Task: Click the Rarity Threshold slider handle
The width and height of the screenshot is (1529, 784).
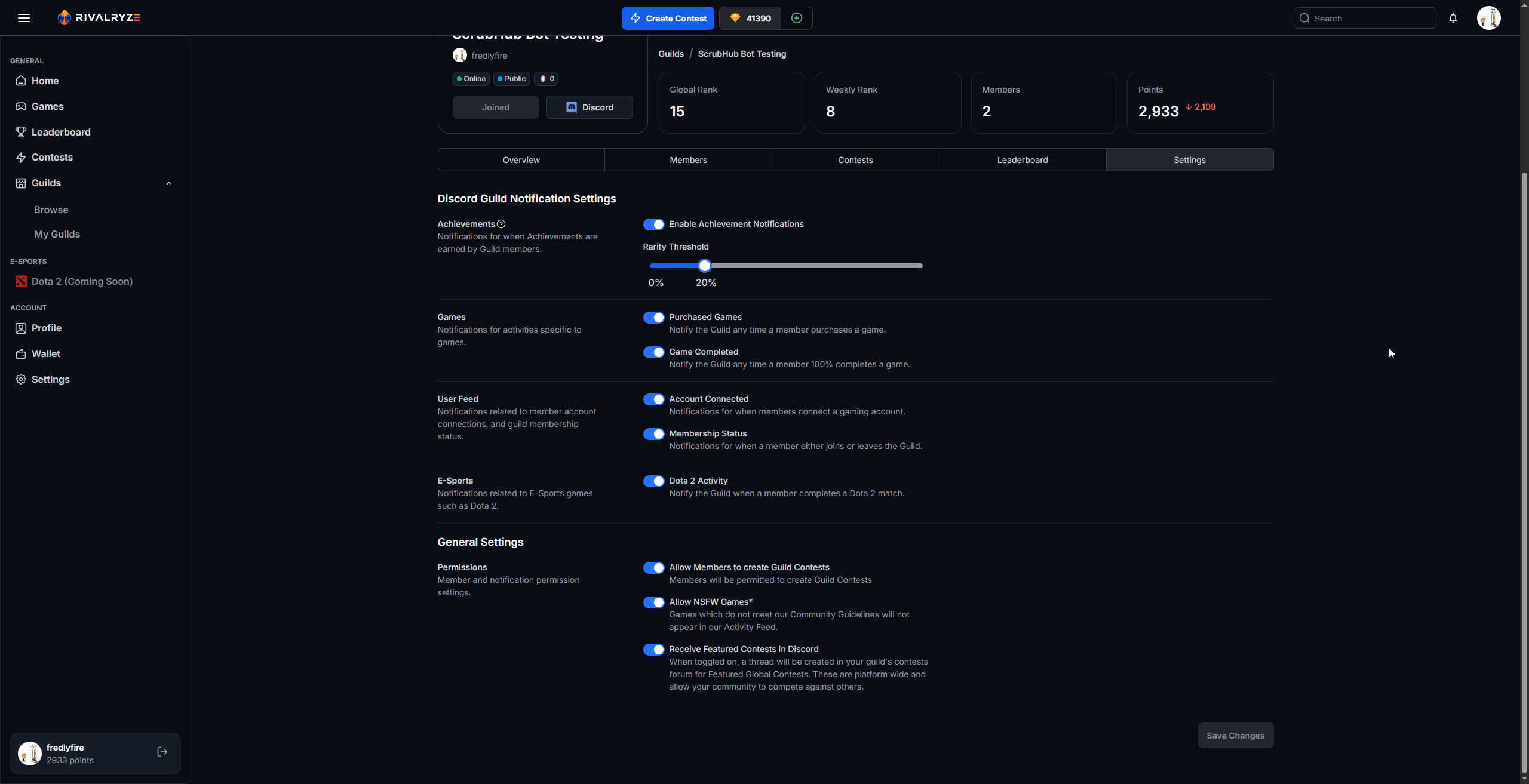Action: click(705, 266)
